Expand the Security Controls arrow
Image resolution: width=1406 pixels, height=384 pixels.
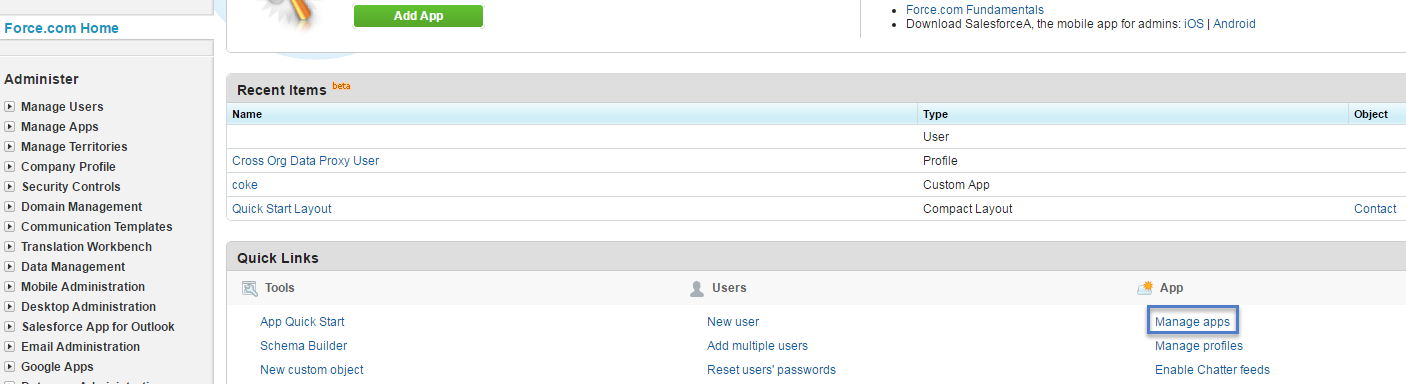9,187
